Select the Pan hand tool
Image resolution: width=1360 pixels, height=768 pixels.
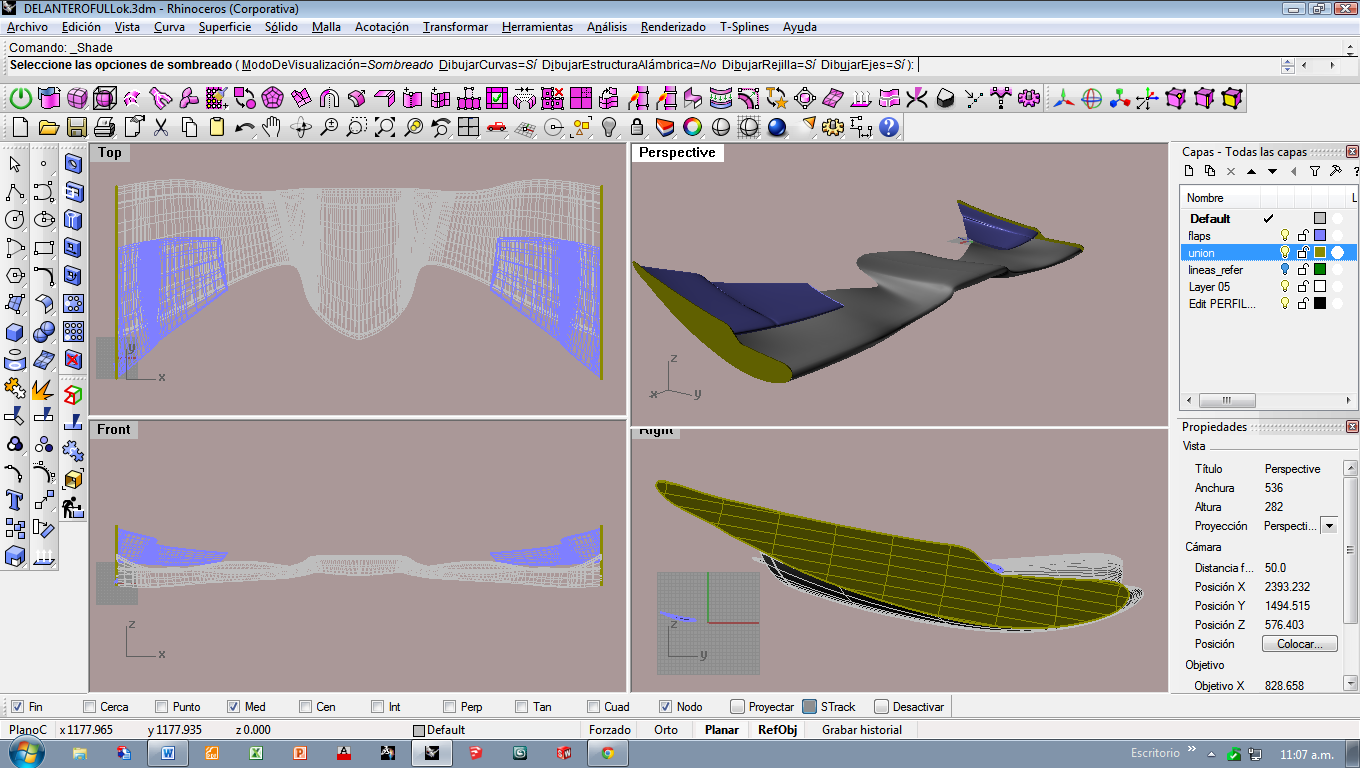[x=272, y=127]
